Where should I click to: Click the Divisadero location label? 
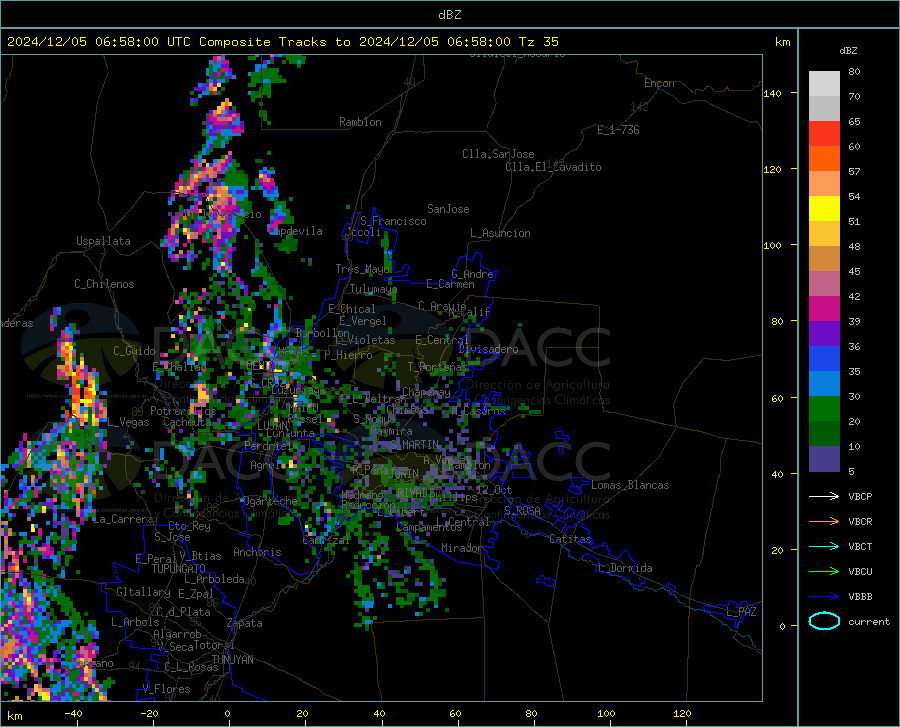(x=488, y=349)
